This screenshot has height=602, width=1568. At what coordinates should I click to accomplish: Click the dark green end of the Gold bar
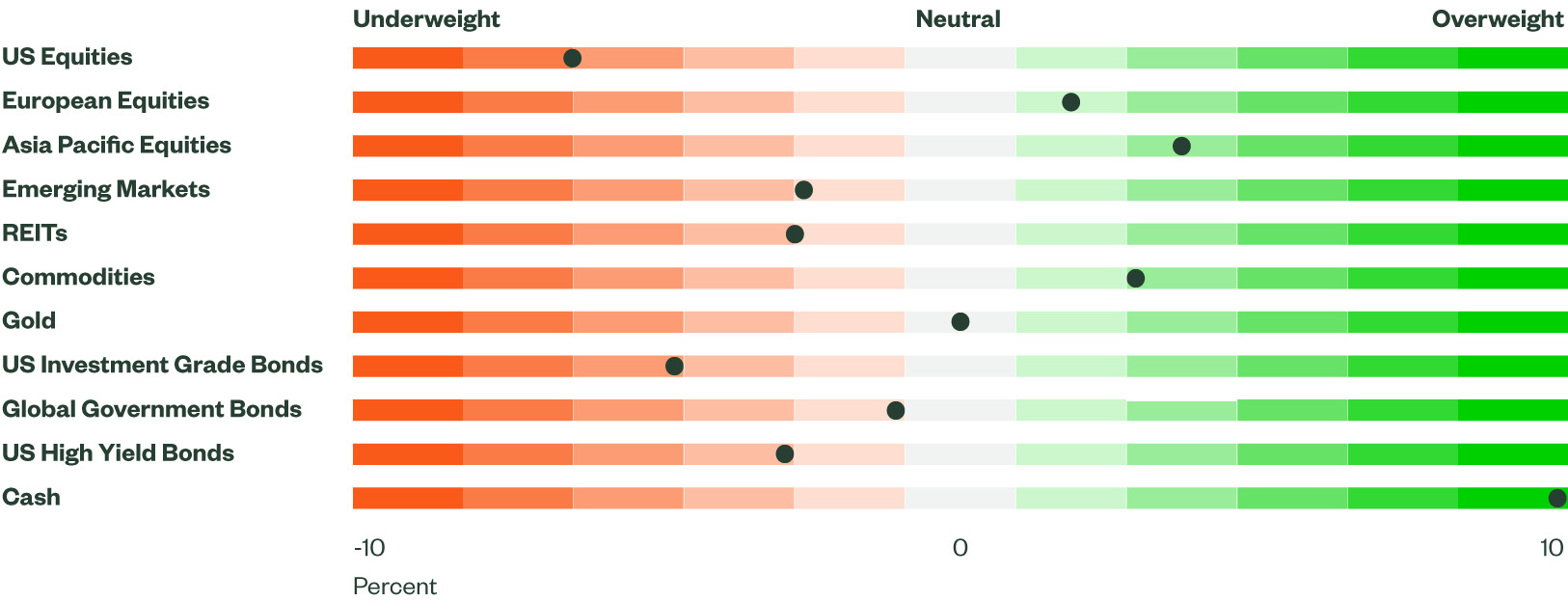pos(1512,322)
